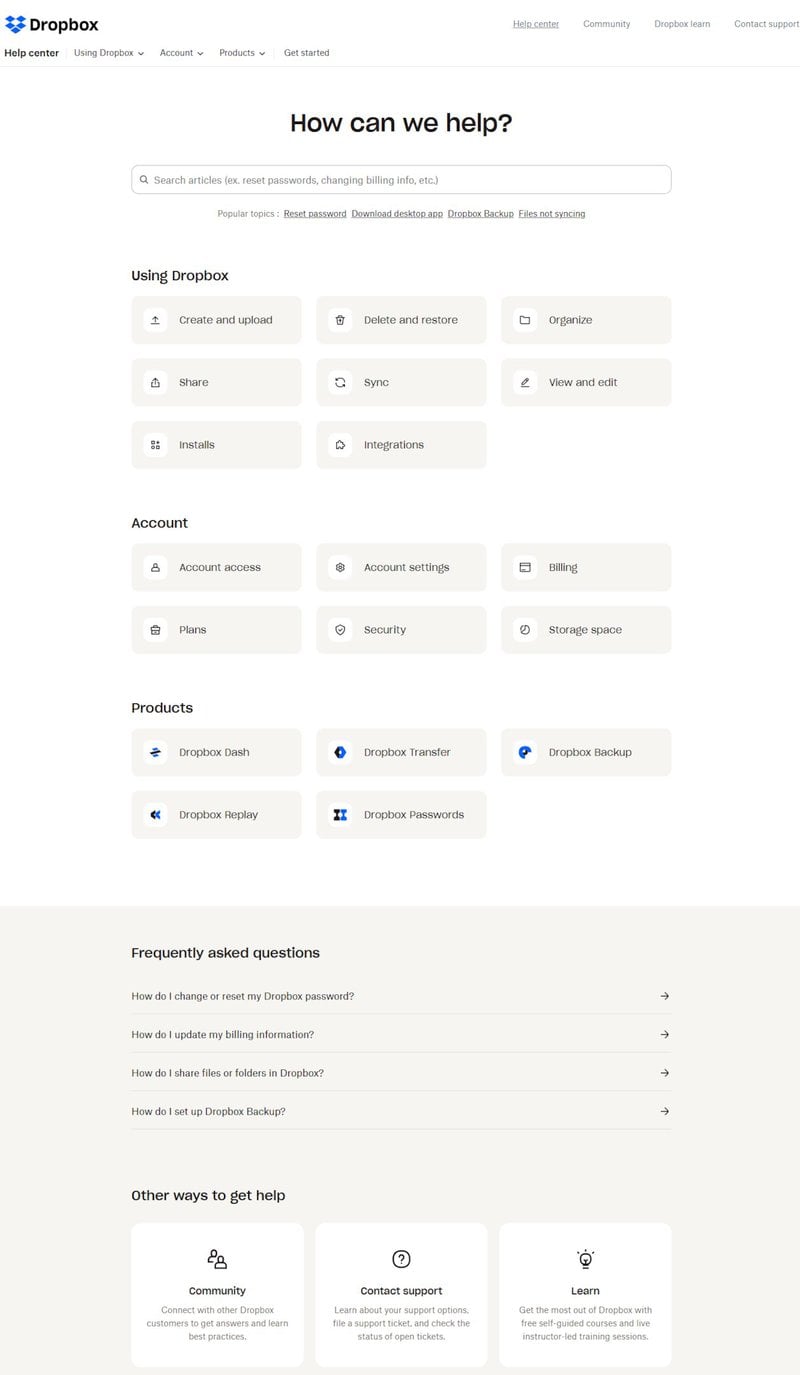
Task: Click the Delete and restore trash icon
Action: point(340,319)
